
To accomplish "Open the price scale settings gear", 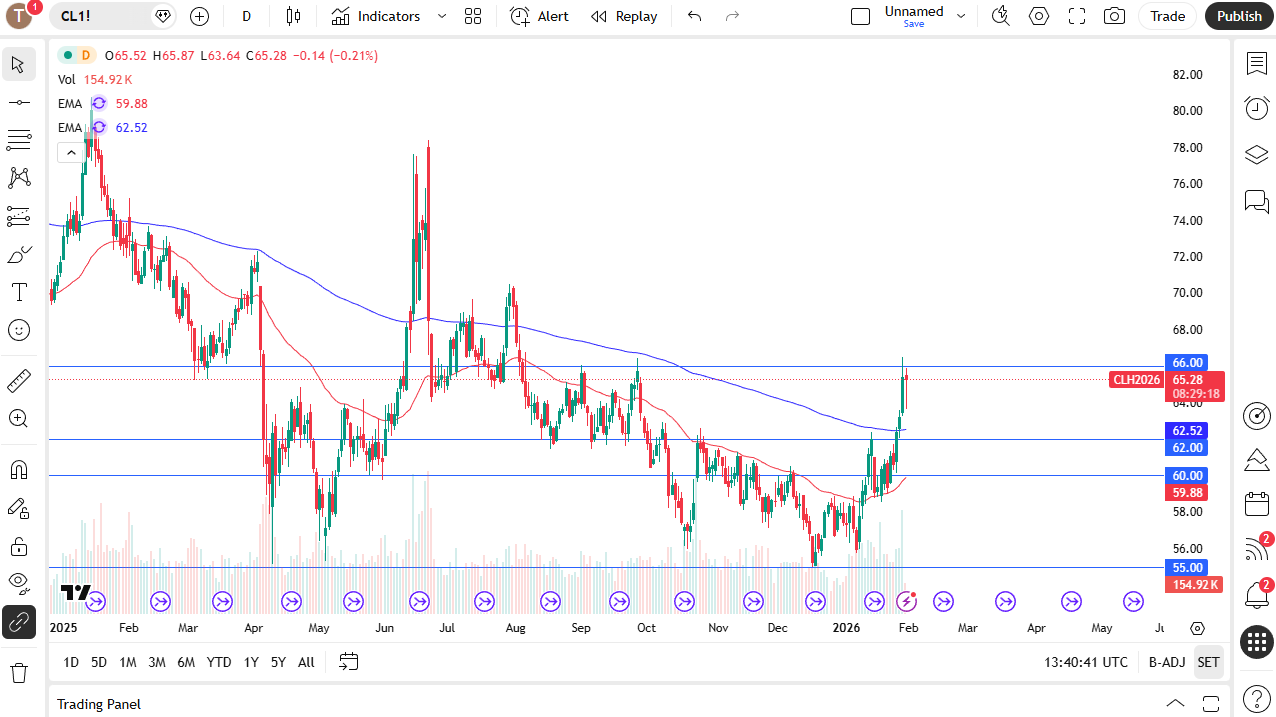I will 1198,628.
